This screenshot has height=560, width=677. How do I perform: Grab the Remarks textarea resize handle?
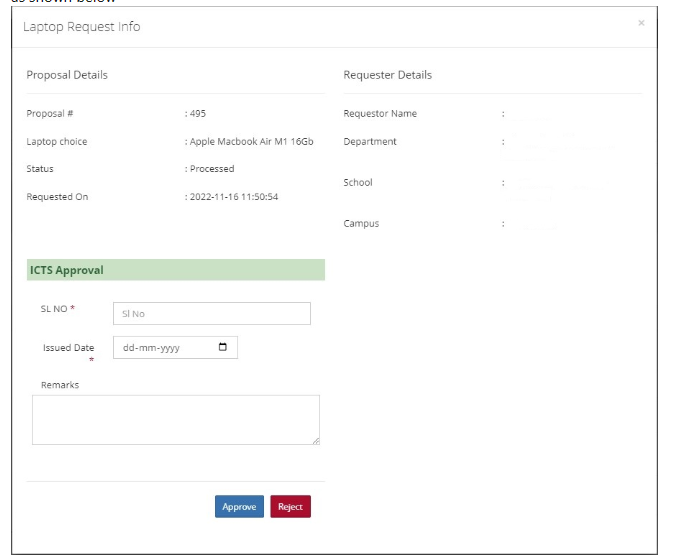tap(315, 440)
